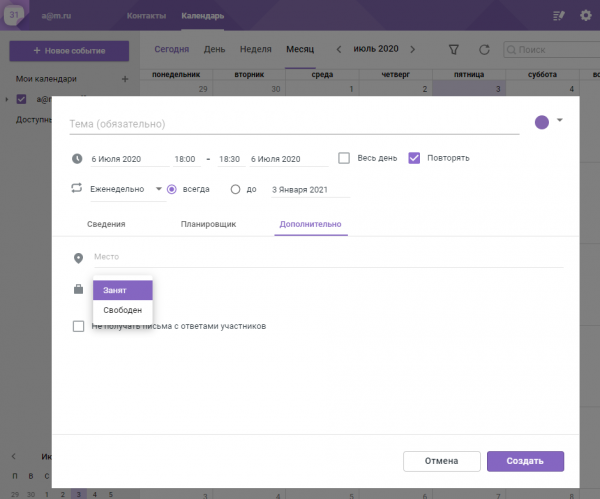Click the briefcase availability icon
The height and width of the screenshot is (499, 600).
[x=78, y=290]
